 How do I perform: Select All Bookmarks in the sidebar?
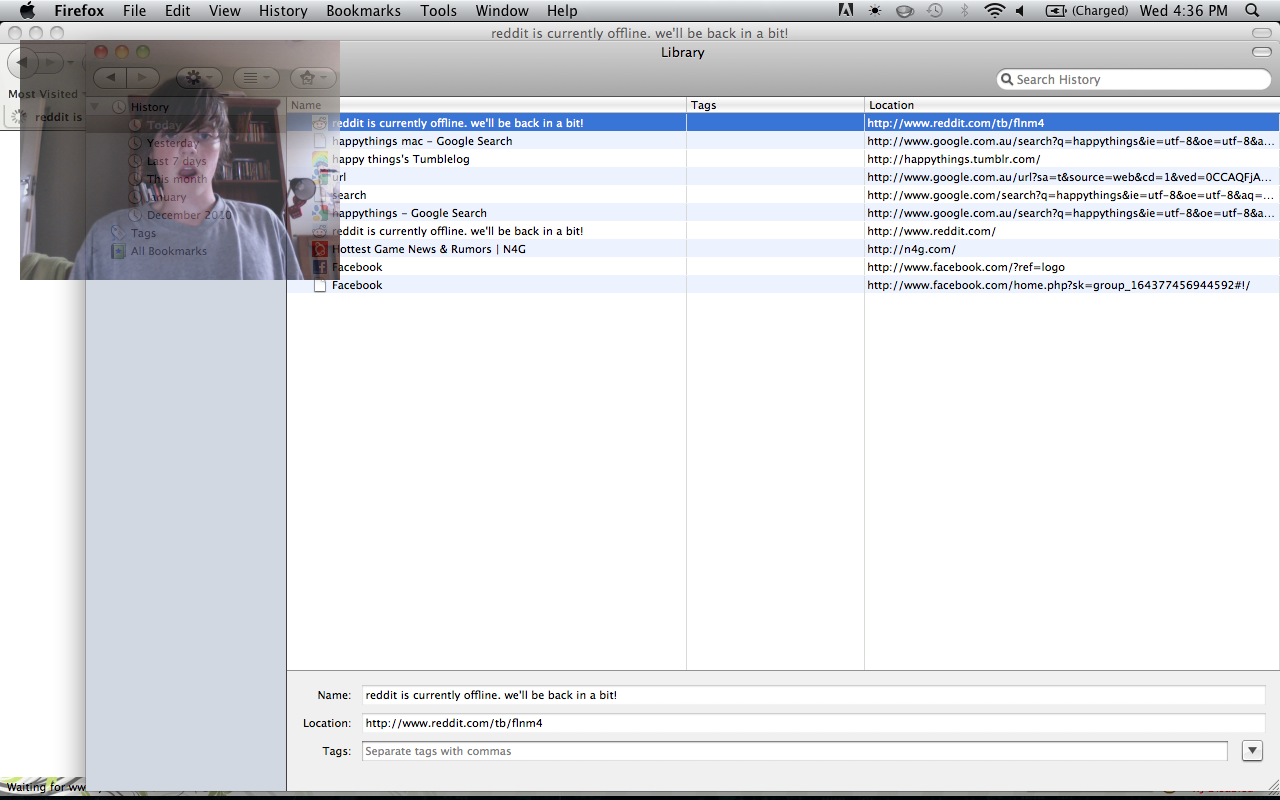pyautogui.click(x=168, y=251)
